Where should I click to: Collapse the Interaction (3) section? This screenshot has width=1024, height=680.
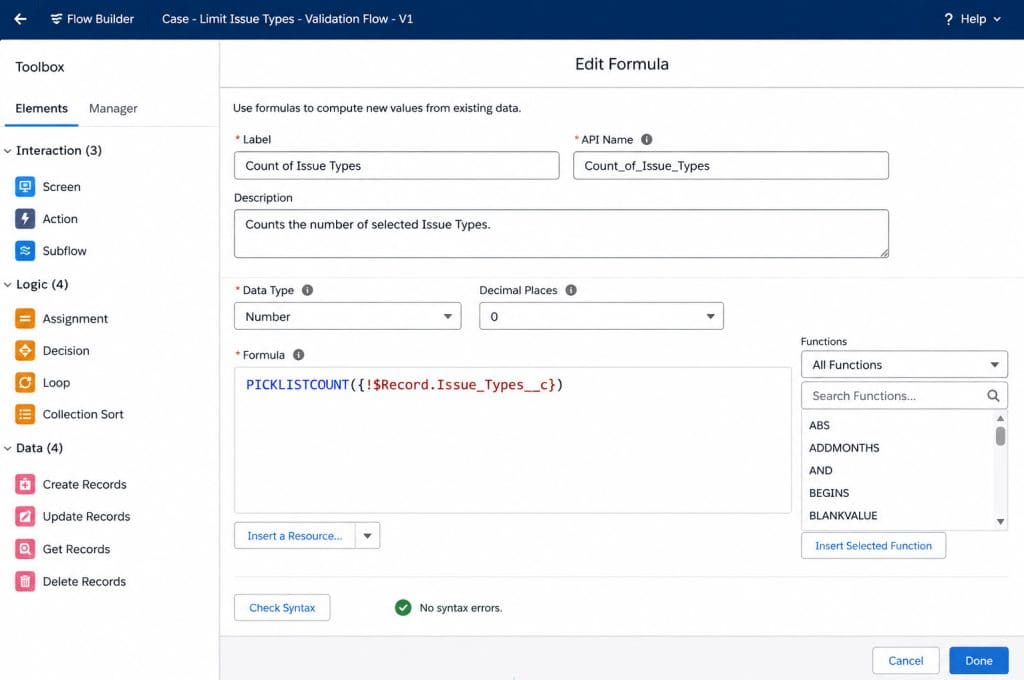point(8,151)
